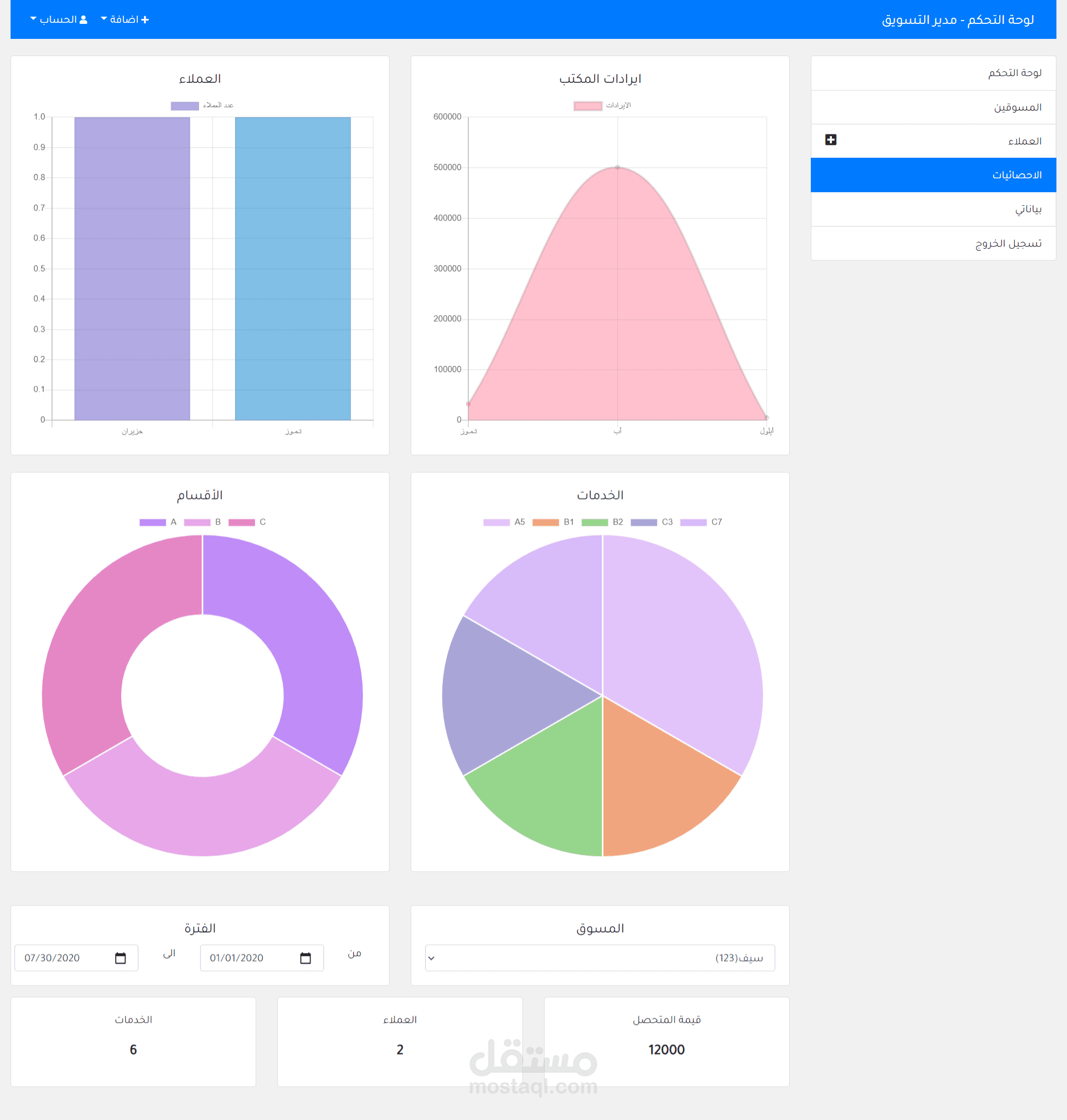The image size is (1067, 1120).
Task: Expand the الحساب account dropdown
Action: click(x=58, y=20)
